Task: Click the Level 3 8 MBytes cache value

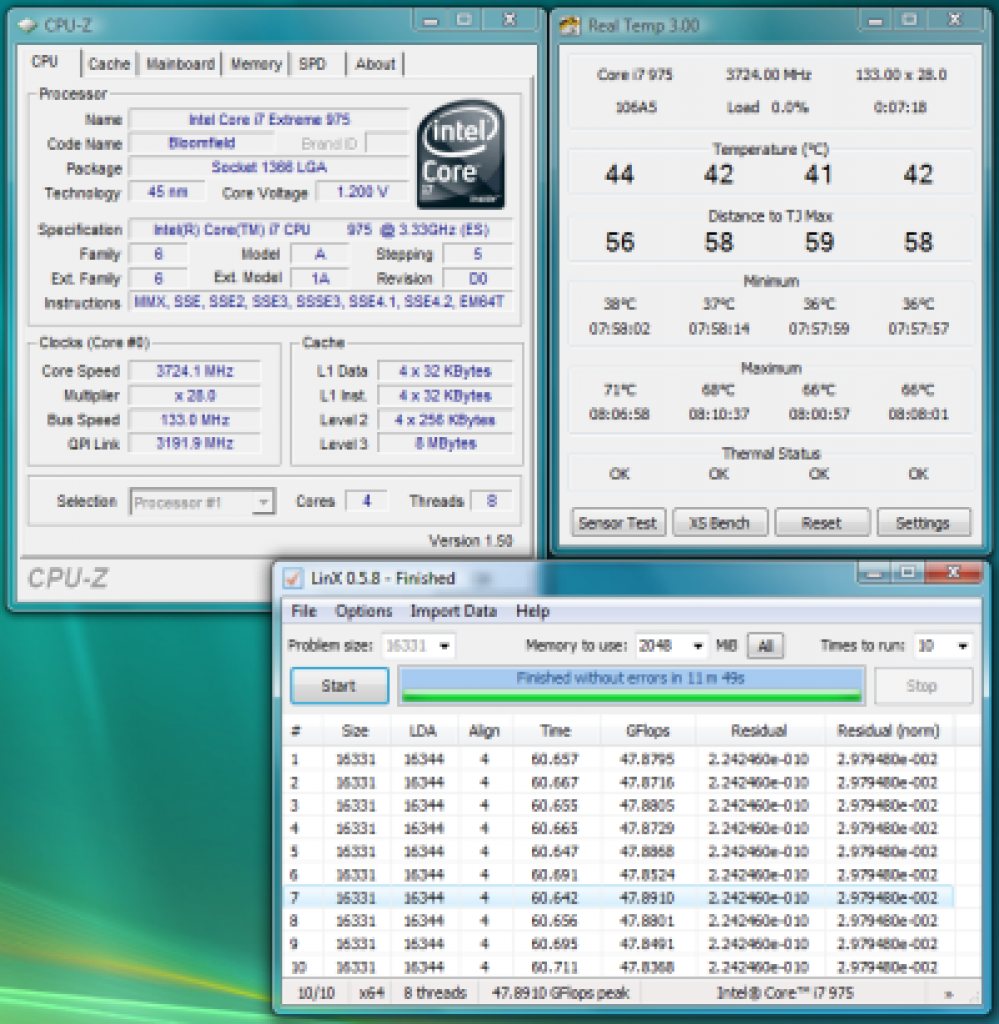Action: point(446,443)
